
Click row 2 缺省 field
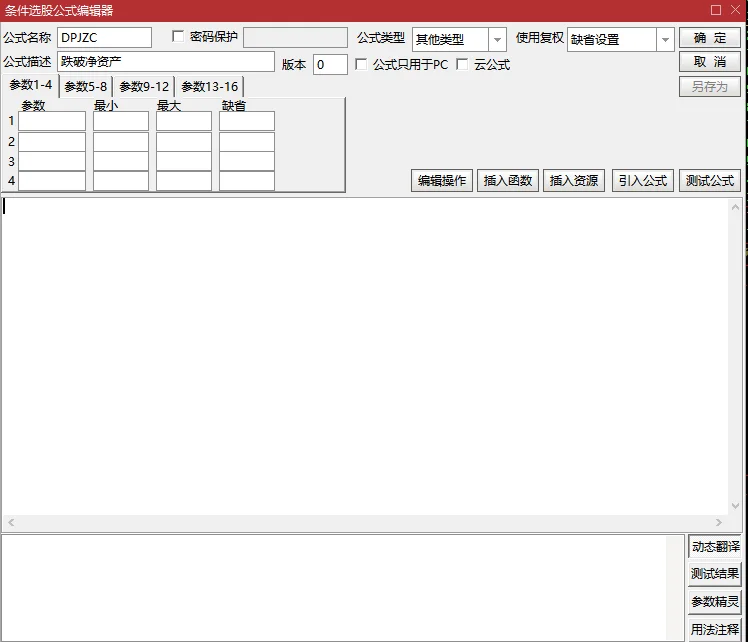(247, 142)
